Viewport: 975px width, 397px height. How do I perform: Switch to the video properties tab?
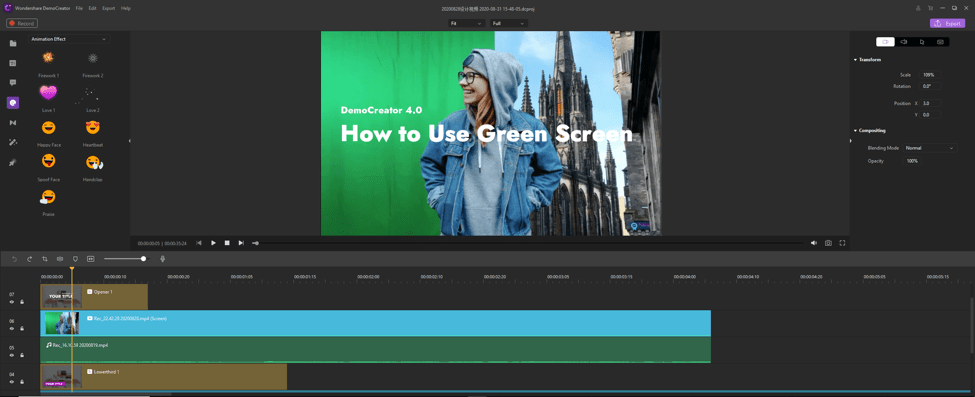(885, 42)
